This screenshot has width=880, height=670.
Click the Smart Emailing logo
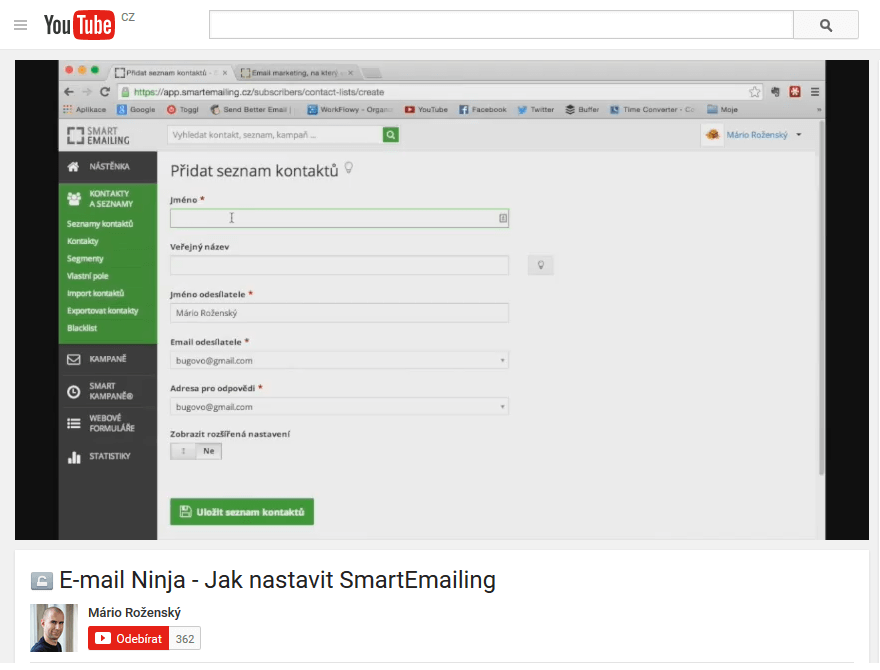coord(98,135)
